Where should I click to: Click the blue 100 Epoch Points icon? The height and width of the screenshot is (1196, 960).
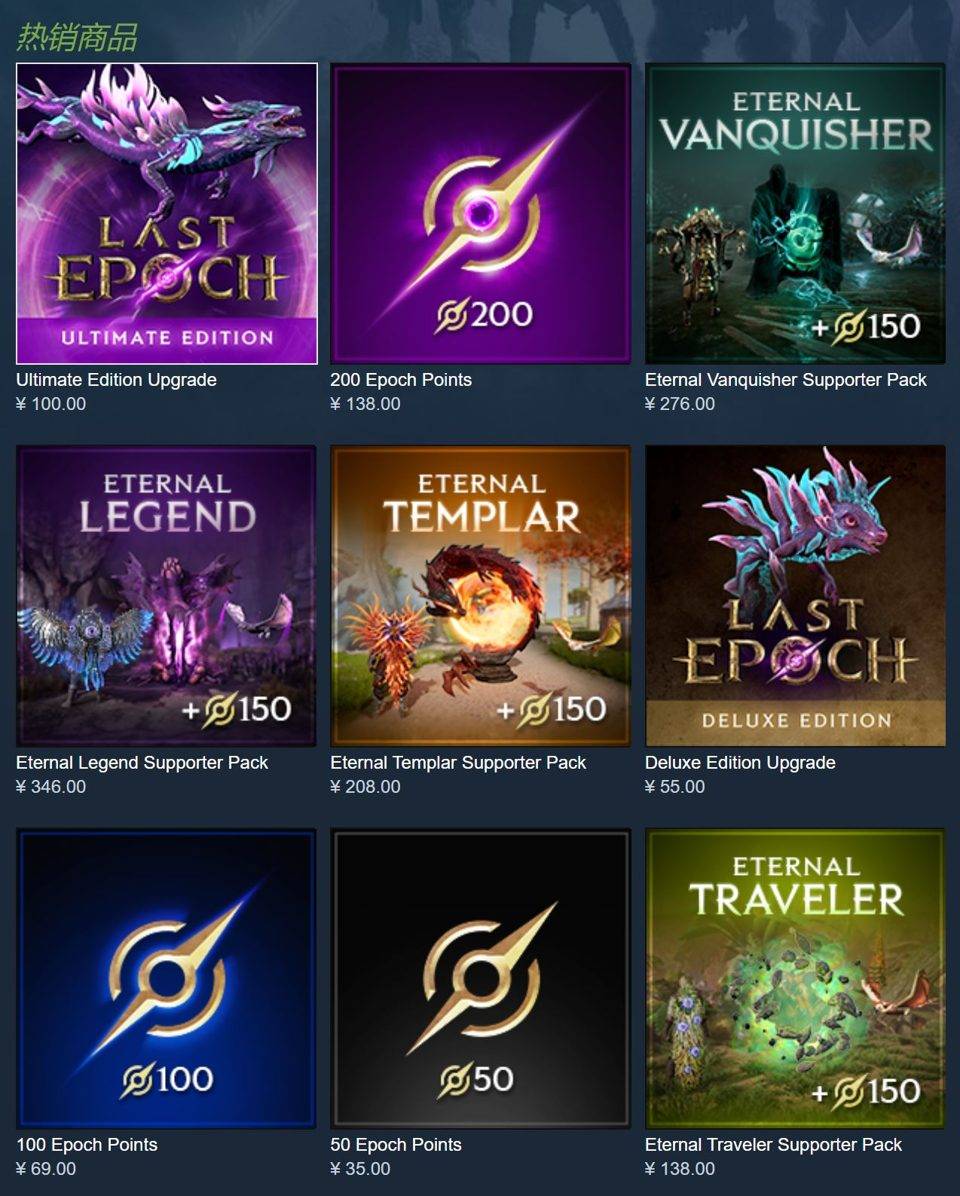tap(166, 979)
